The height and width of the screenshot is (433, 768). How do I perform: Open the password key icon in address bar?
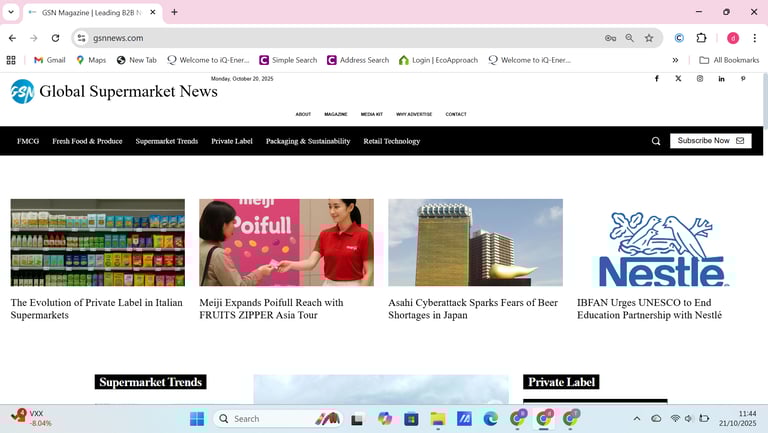610,38
